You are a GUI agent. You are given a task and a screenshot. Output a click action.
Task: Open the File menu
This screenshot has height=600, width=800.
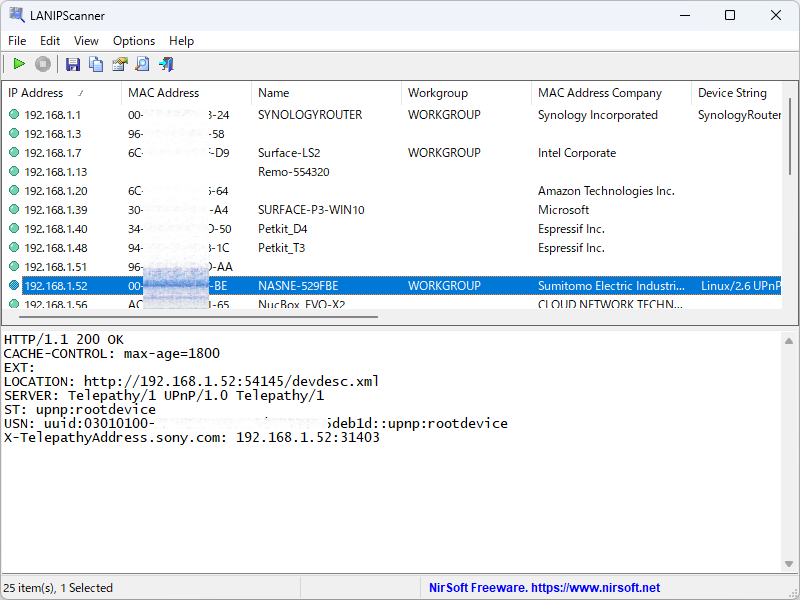click(x=16, y=41)
